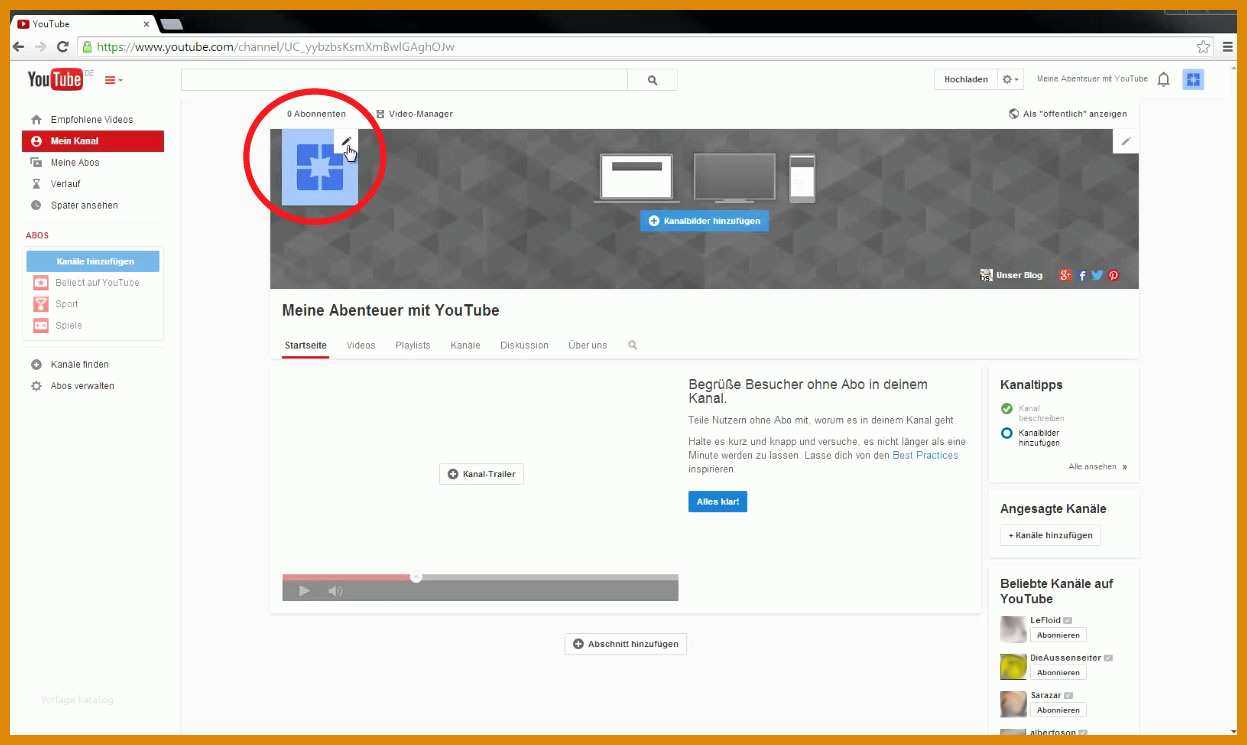Click the Google+ icon on the banner
Viewport: 1247px width, 745px height.
(x=1066, y=275)
